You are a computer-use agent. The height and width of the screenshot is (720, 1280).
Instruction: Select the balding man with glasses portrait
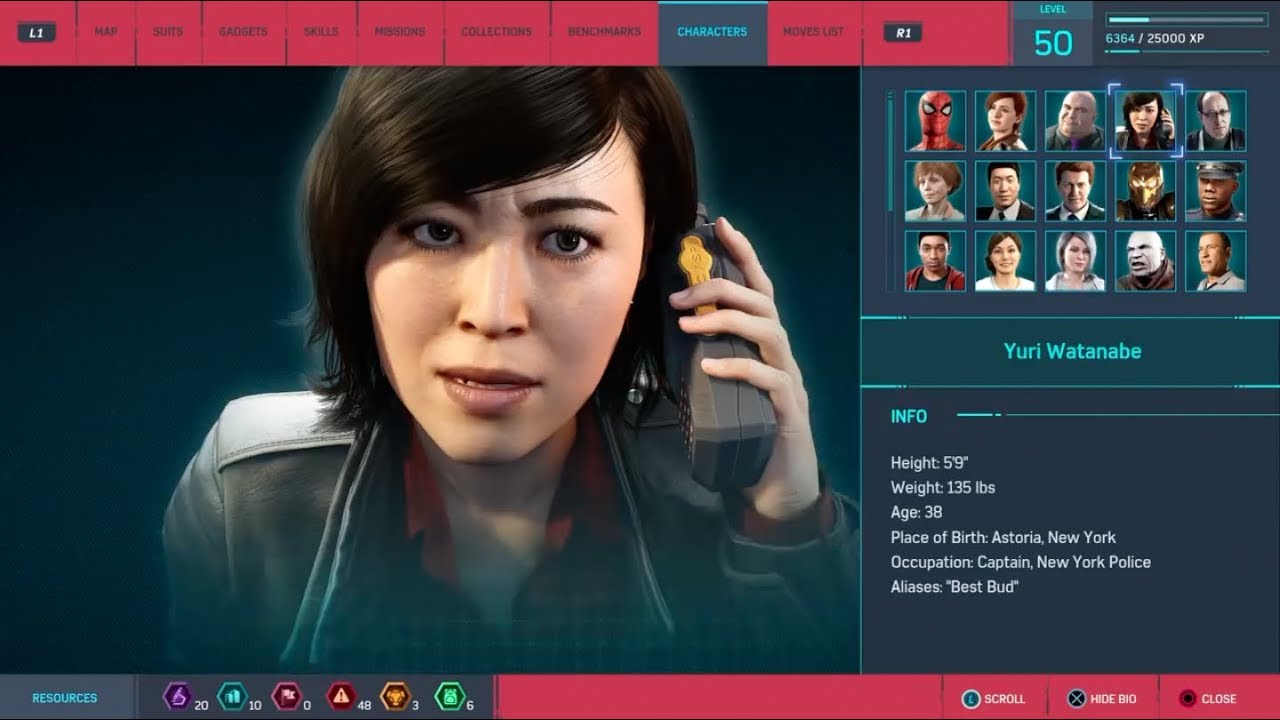click(1215, 121)
